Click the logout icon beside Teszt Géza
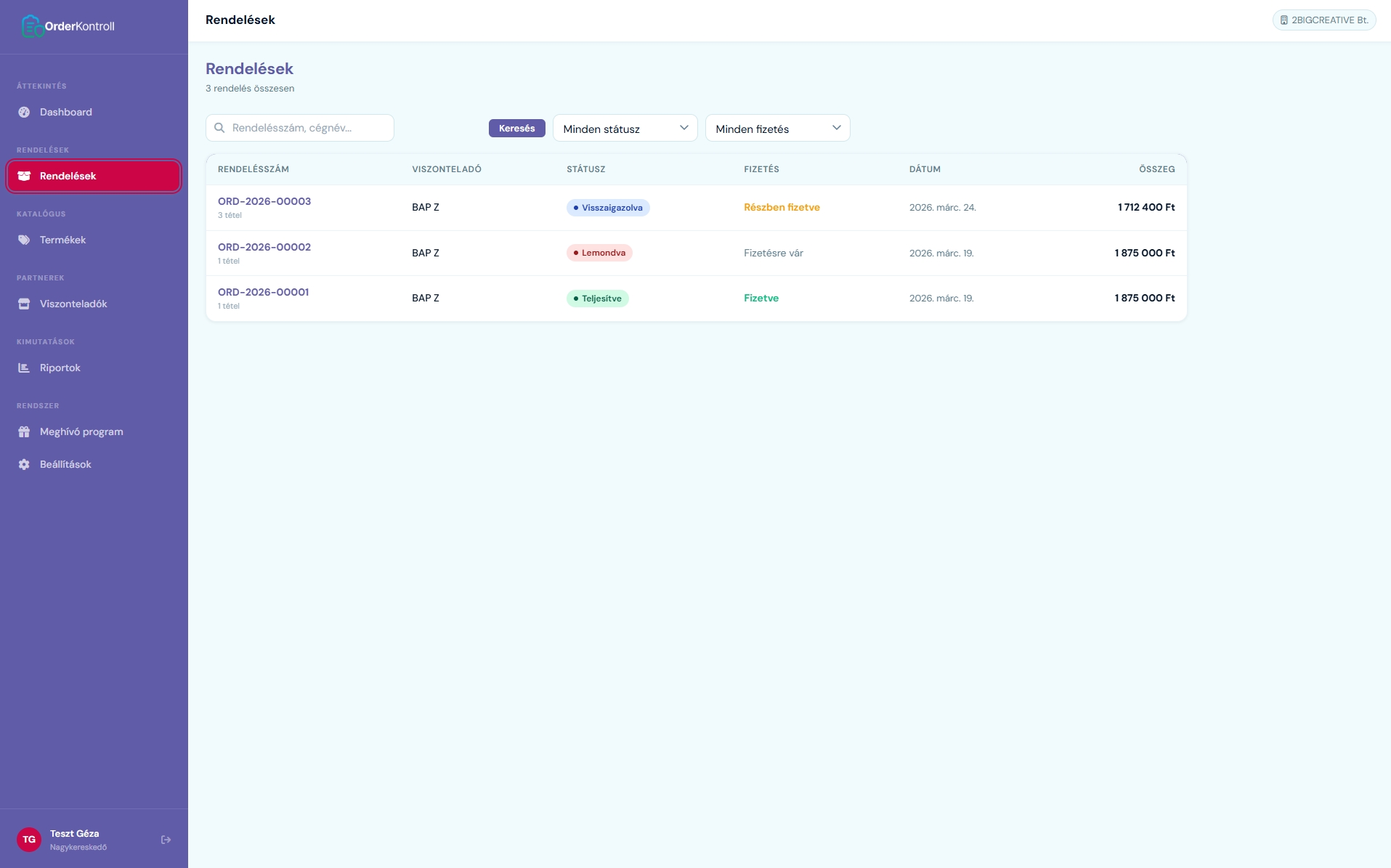This screenshot has width=1391, height=868. click(166, 840)
